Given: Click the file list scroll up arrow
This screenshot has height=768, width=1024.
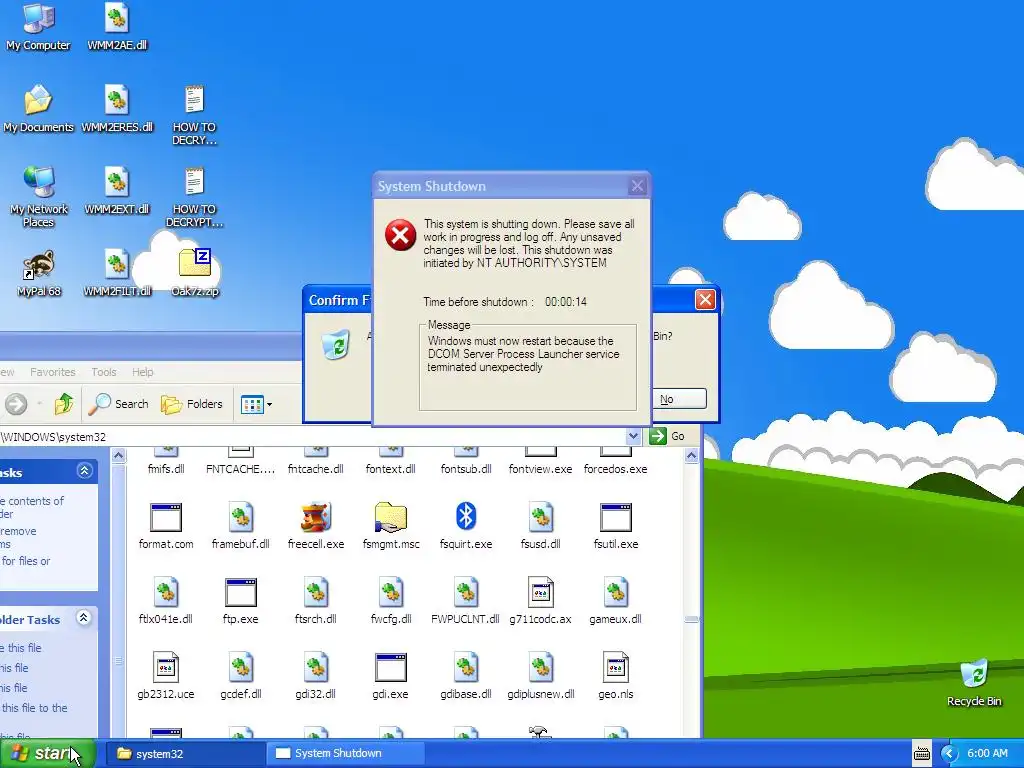Looking at the screenshot, I should tap(692, 456).
